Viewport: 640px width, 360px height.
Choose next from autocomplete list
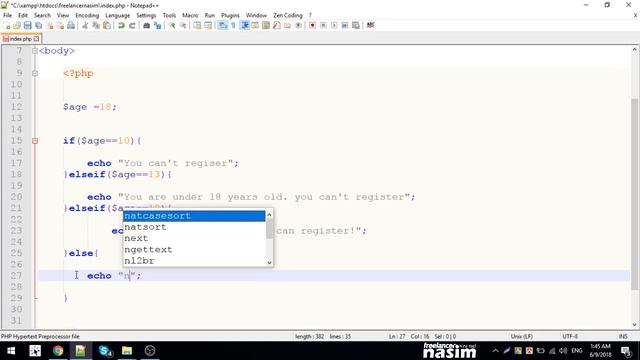pyautogui.click(x=194, y=238)
